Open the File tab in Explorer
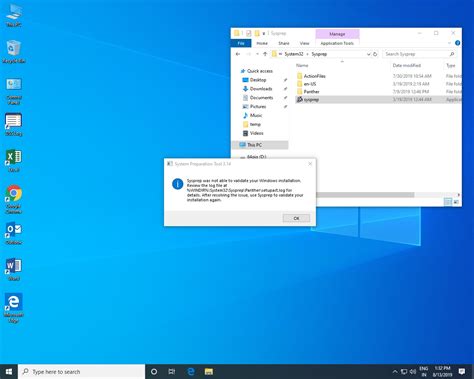474x379 pixels. pos(241,43)
